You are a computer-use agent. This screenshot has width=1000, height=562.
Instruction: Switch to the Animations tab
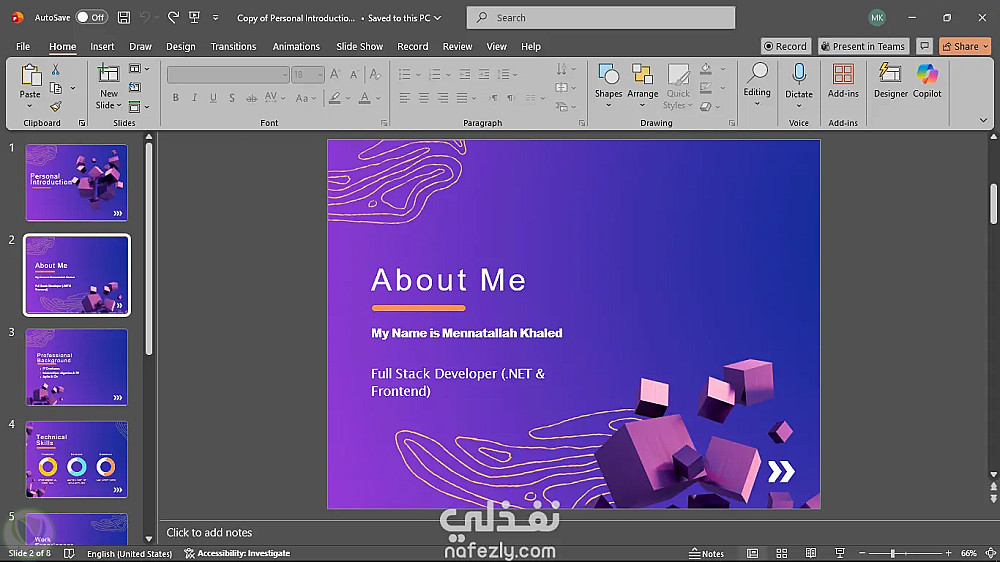tap(296, 46)
